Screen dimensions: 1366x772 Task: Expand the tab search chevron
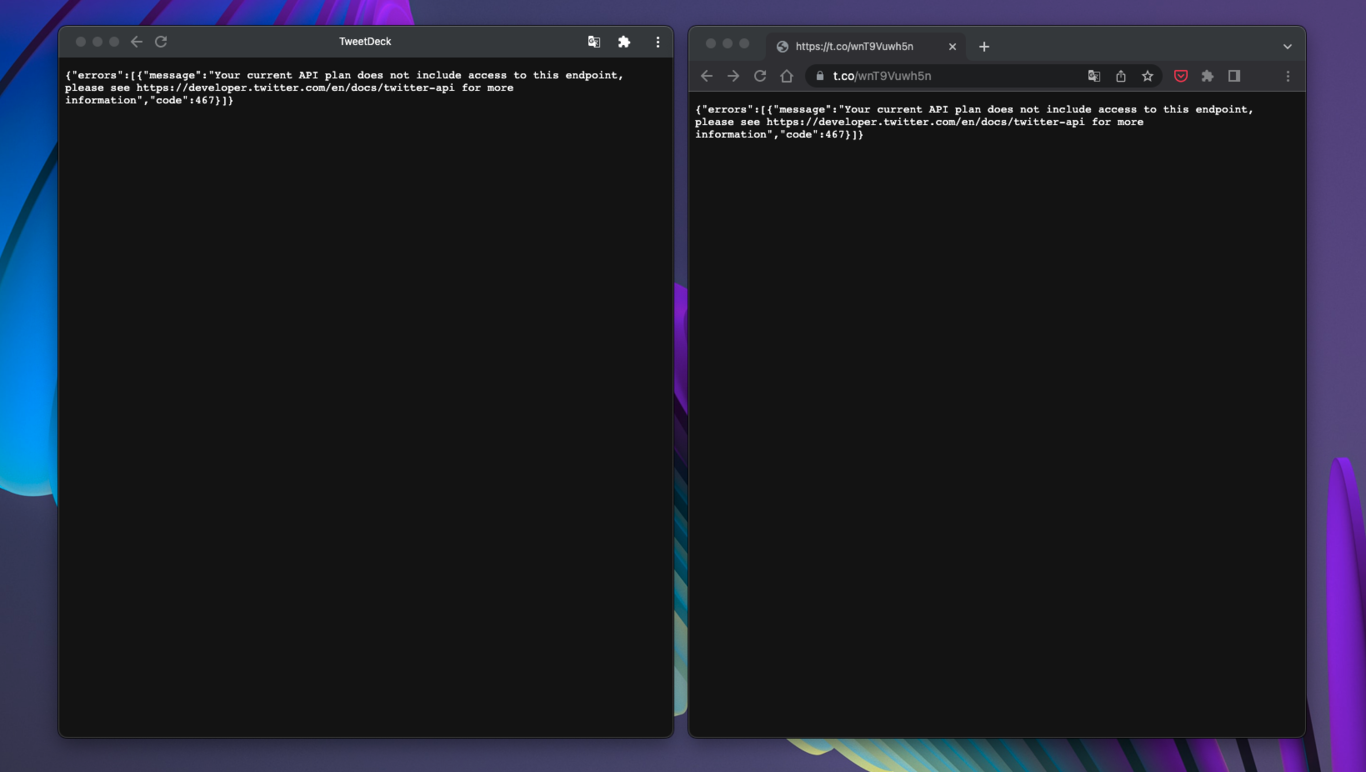coord(1287,46)
